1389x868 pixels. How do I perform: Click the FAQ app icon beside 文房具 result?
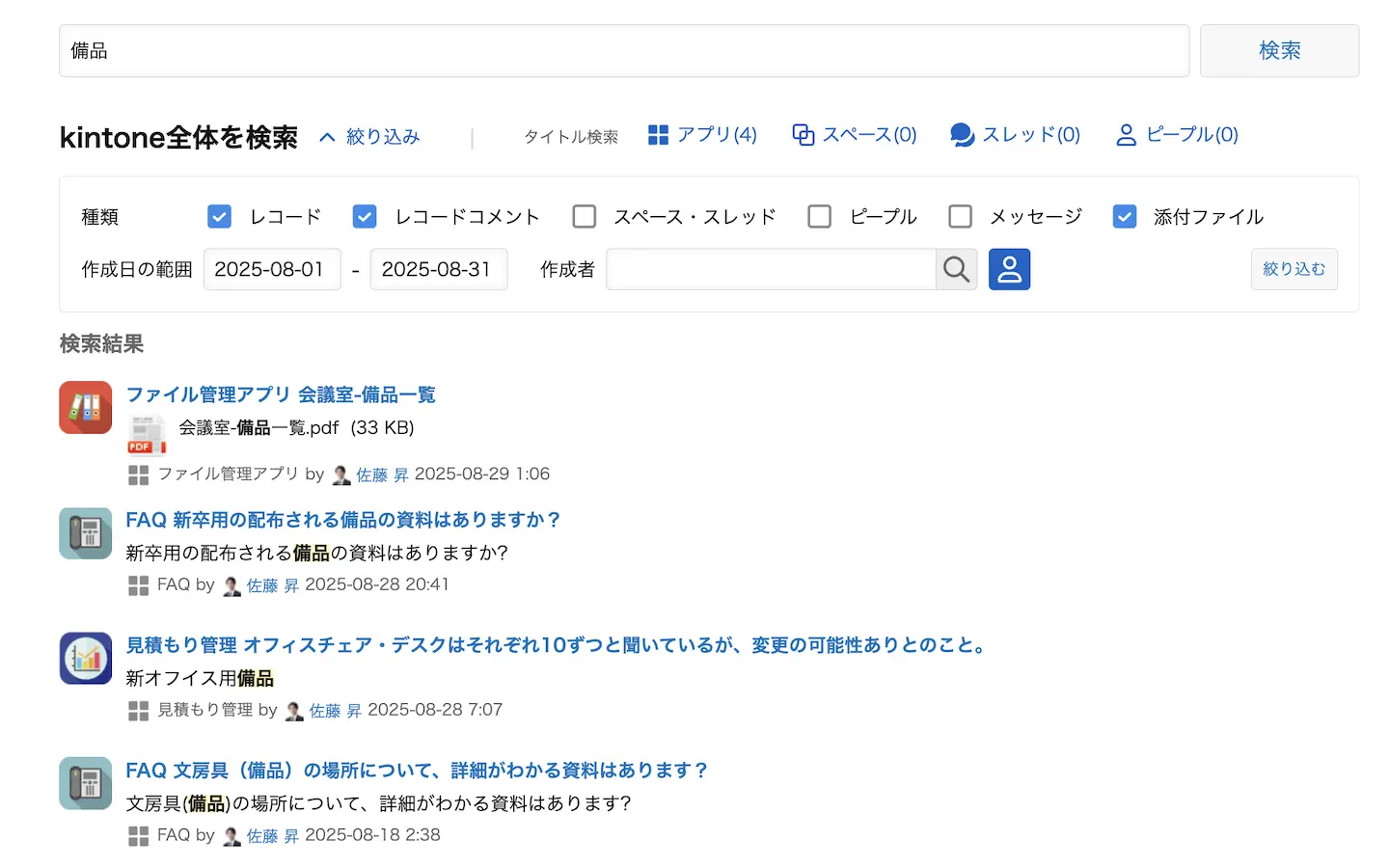coord(86,783)
